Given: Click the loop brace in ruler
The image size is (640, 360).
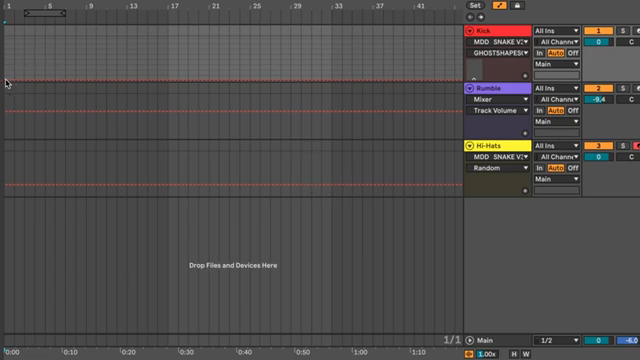Looking at the screenshot, I should pos(45,13).
